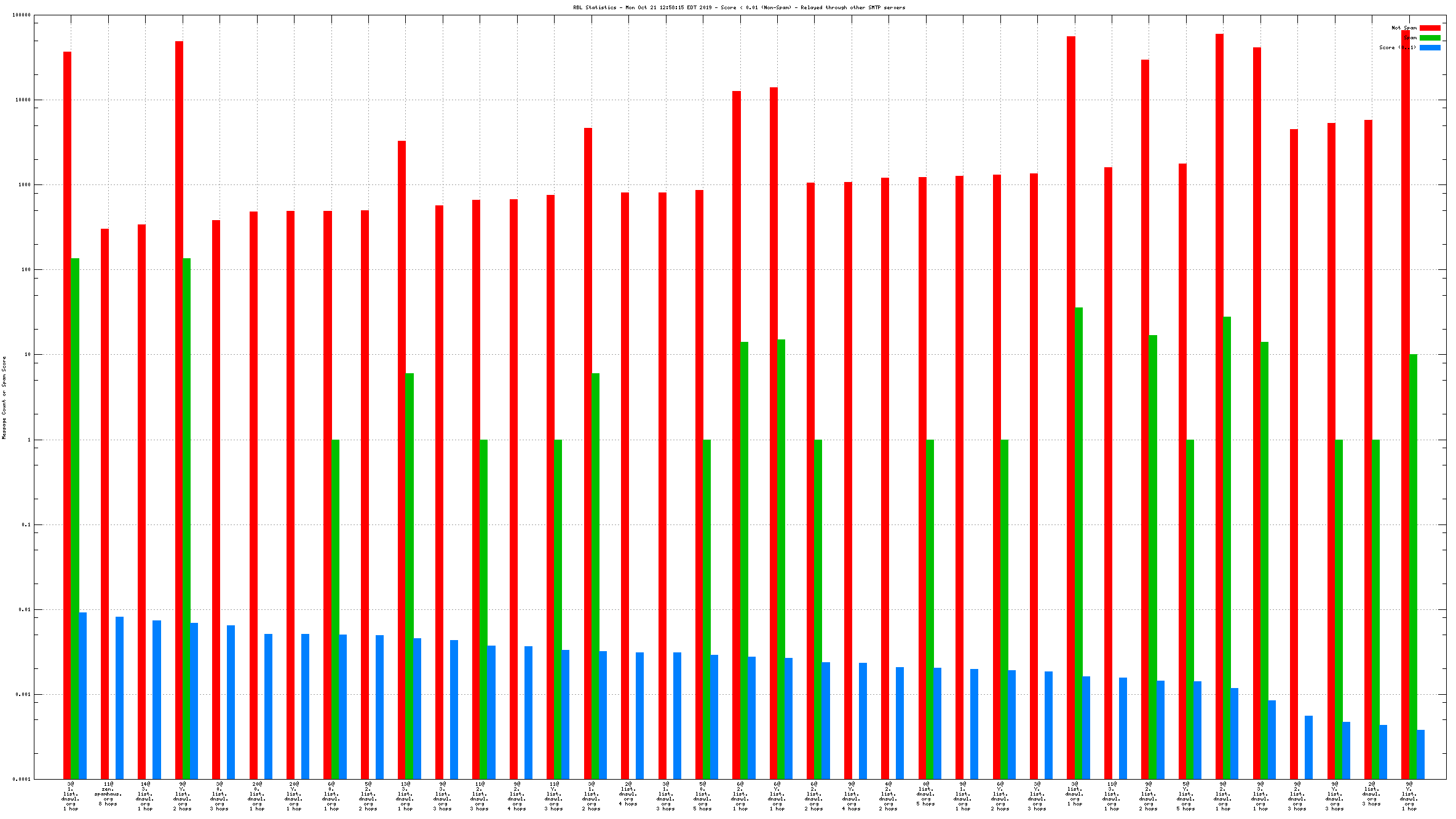Screen dimensions: 1456x819
Task: Click the vertical 'Message Count or Spam Score' axis label
Action: pos(4,398)
